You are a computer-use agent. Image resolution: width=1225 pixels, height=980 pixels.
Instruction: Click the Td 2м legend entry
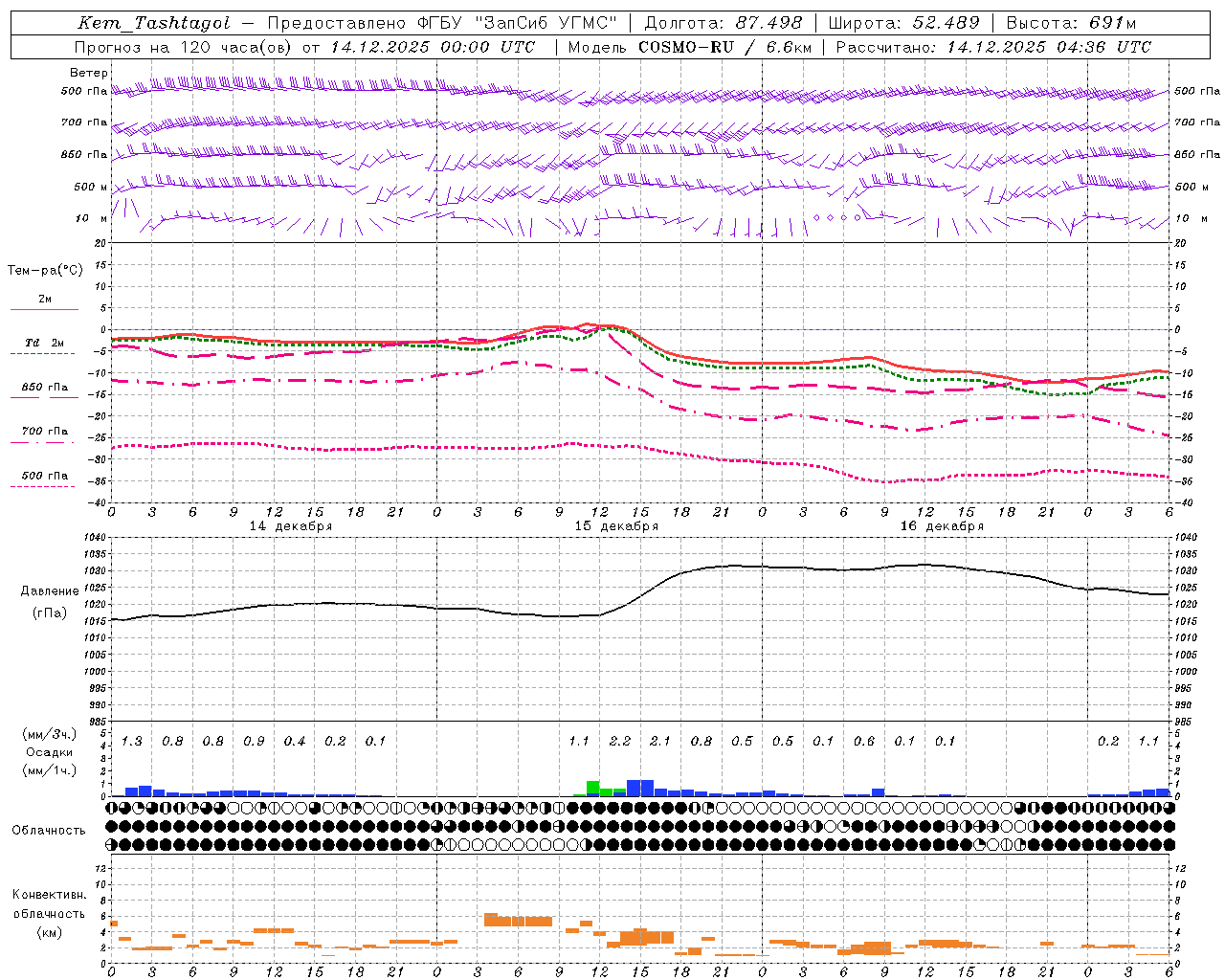pos(44,343)
